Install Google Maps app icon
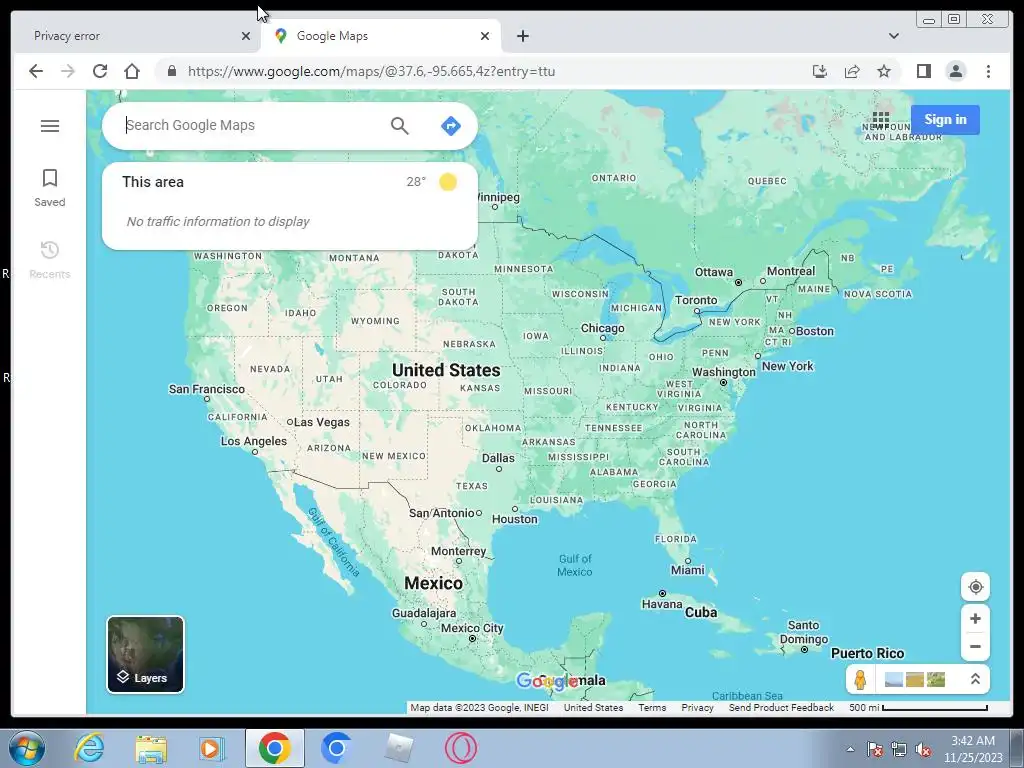Screen dimensions: 1024x768 [x=820, y=71]
